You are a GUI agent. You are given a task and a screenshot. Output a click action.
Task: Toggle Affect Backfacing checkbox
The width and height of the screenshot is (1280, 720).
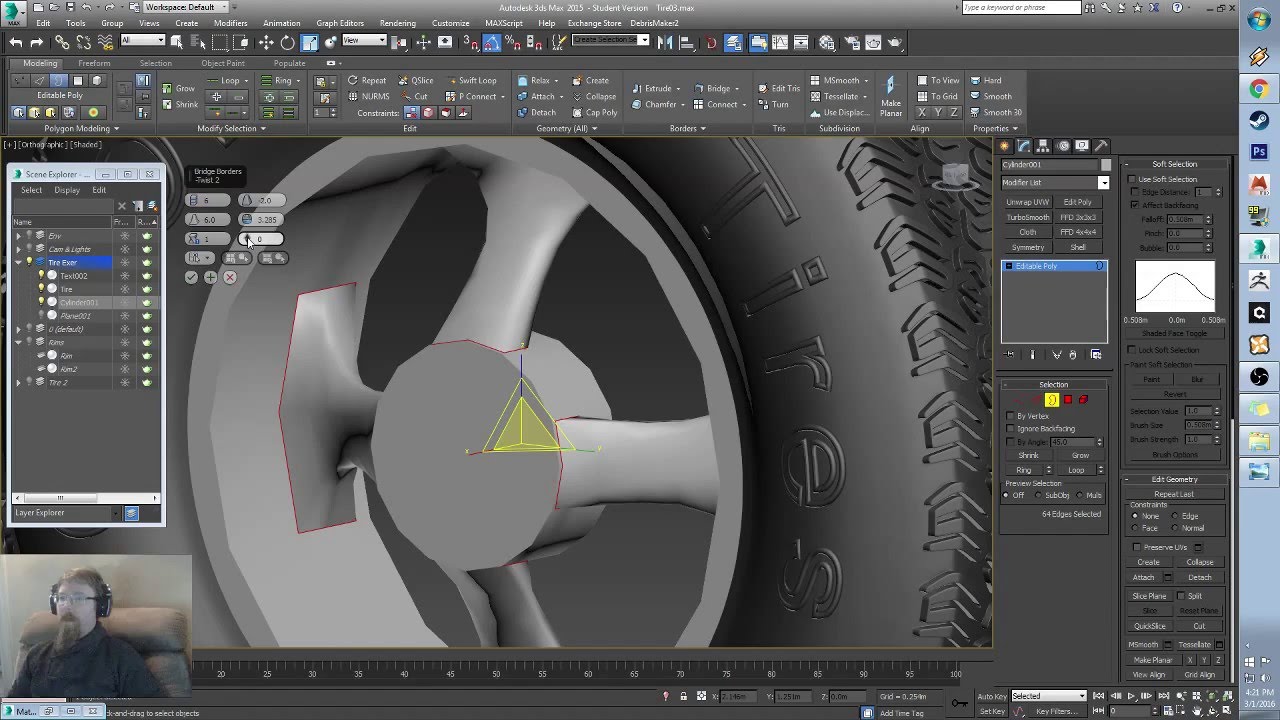[1135, 205]
